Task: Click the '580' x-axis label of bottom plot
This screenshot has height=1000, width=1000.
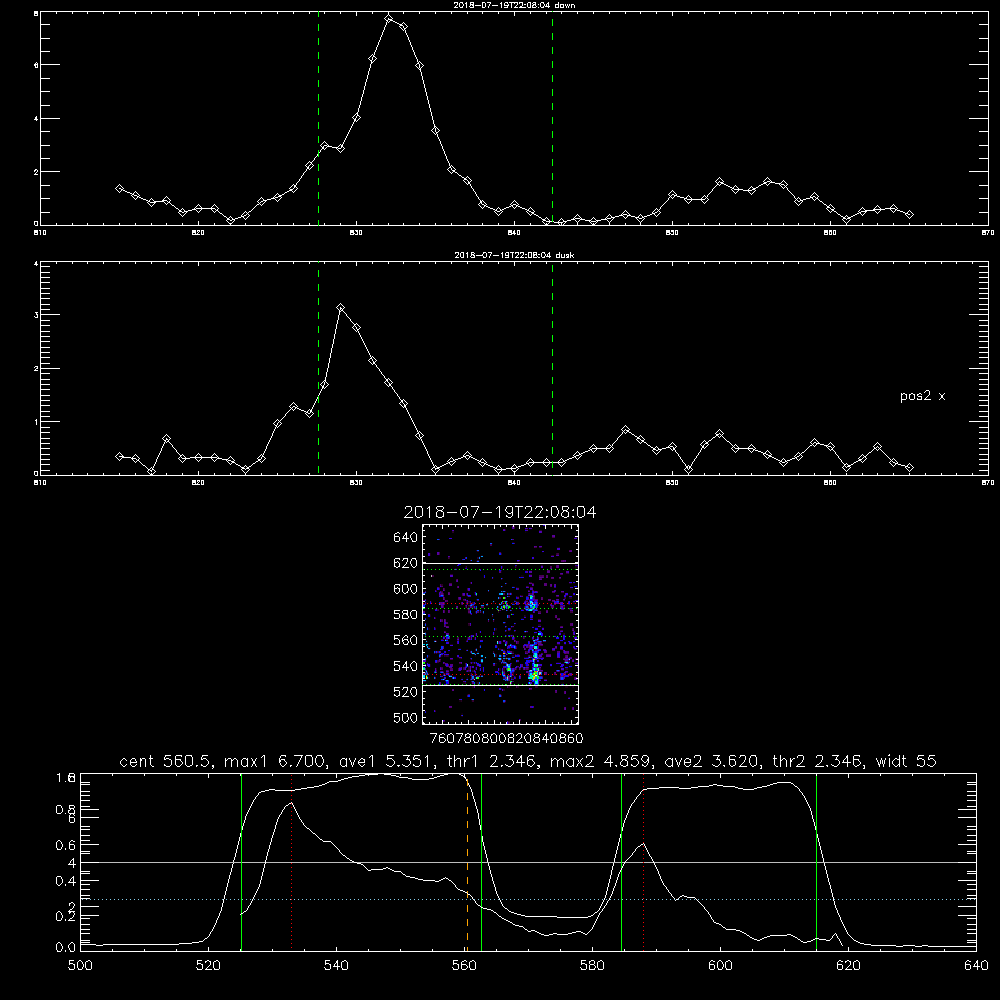Action: click(x=592, y=966)
